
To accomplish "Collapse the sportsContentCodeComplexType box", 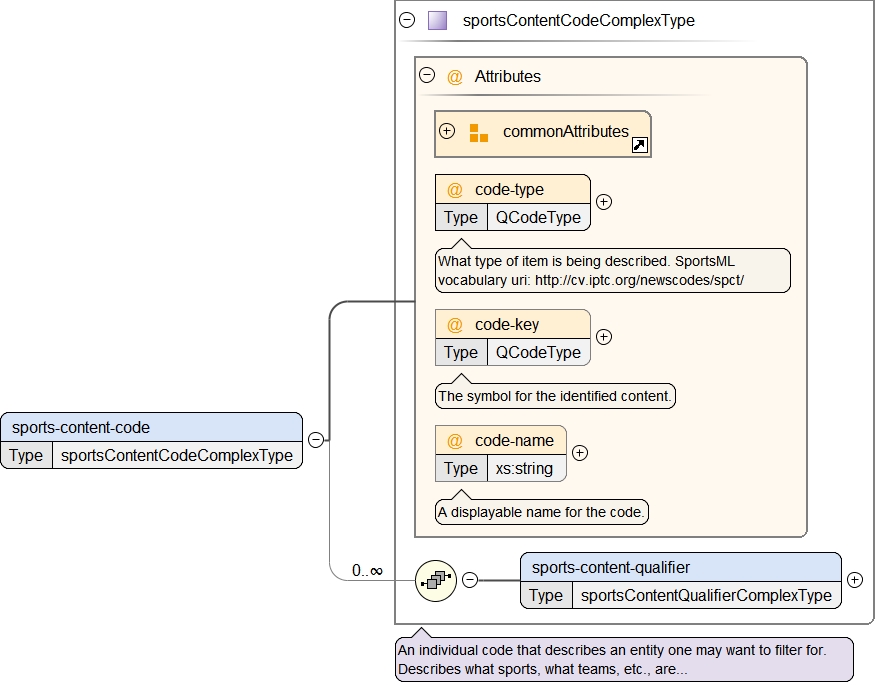I will [x=407, y=20].
